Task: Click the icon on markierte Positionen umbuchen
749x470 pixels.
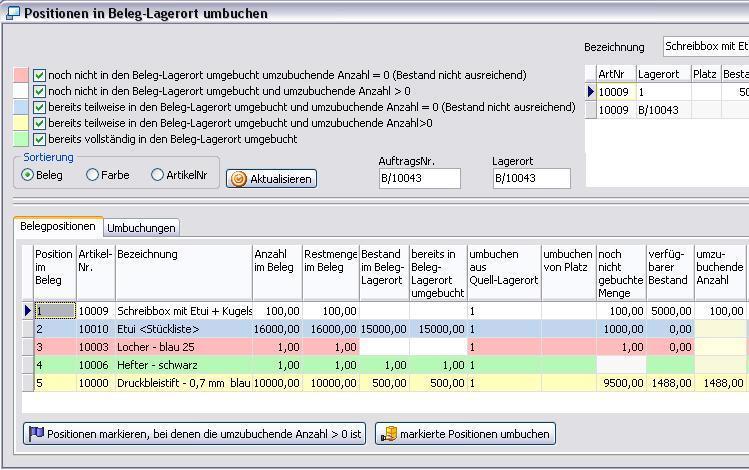Action: pyautogui.click(x=387, y=434)
